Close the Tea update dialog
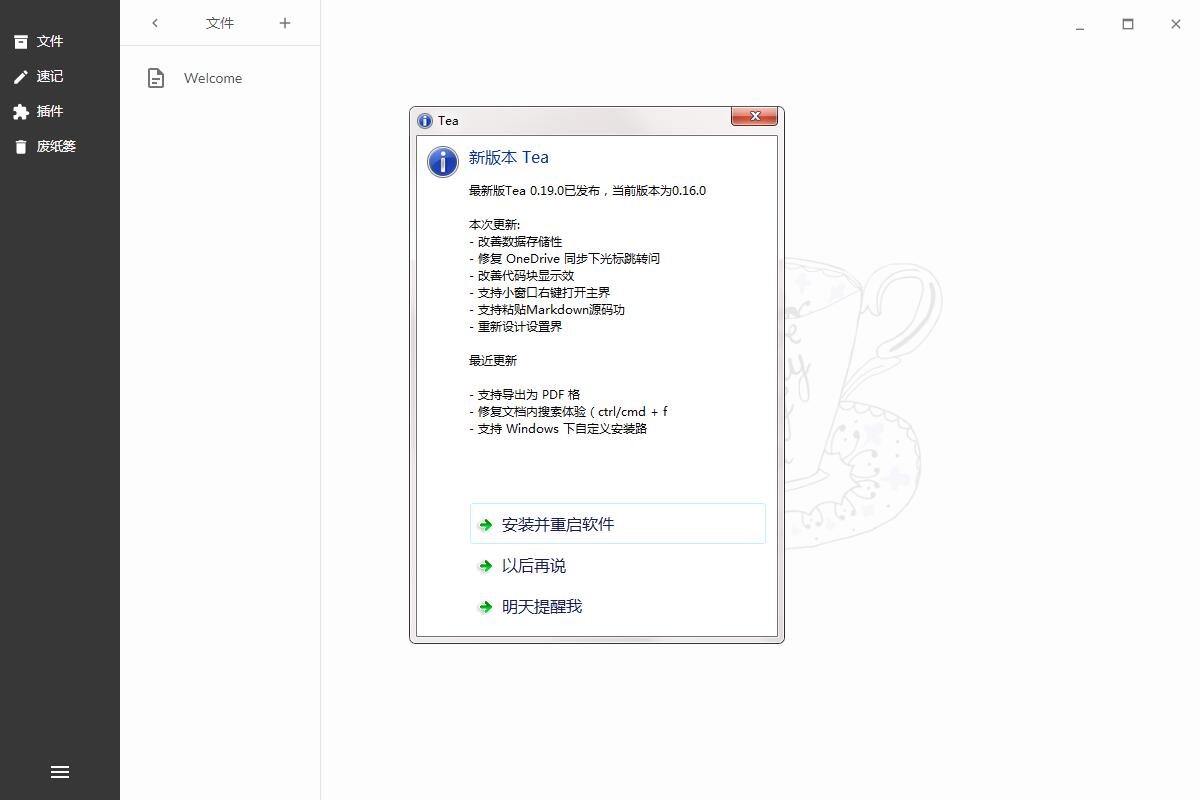 click(755, 117)
